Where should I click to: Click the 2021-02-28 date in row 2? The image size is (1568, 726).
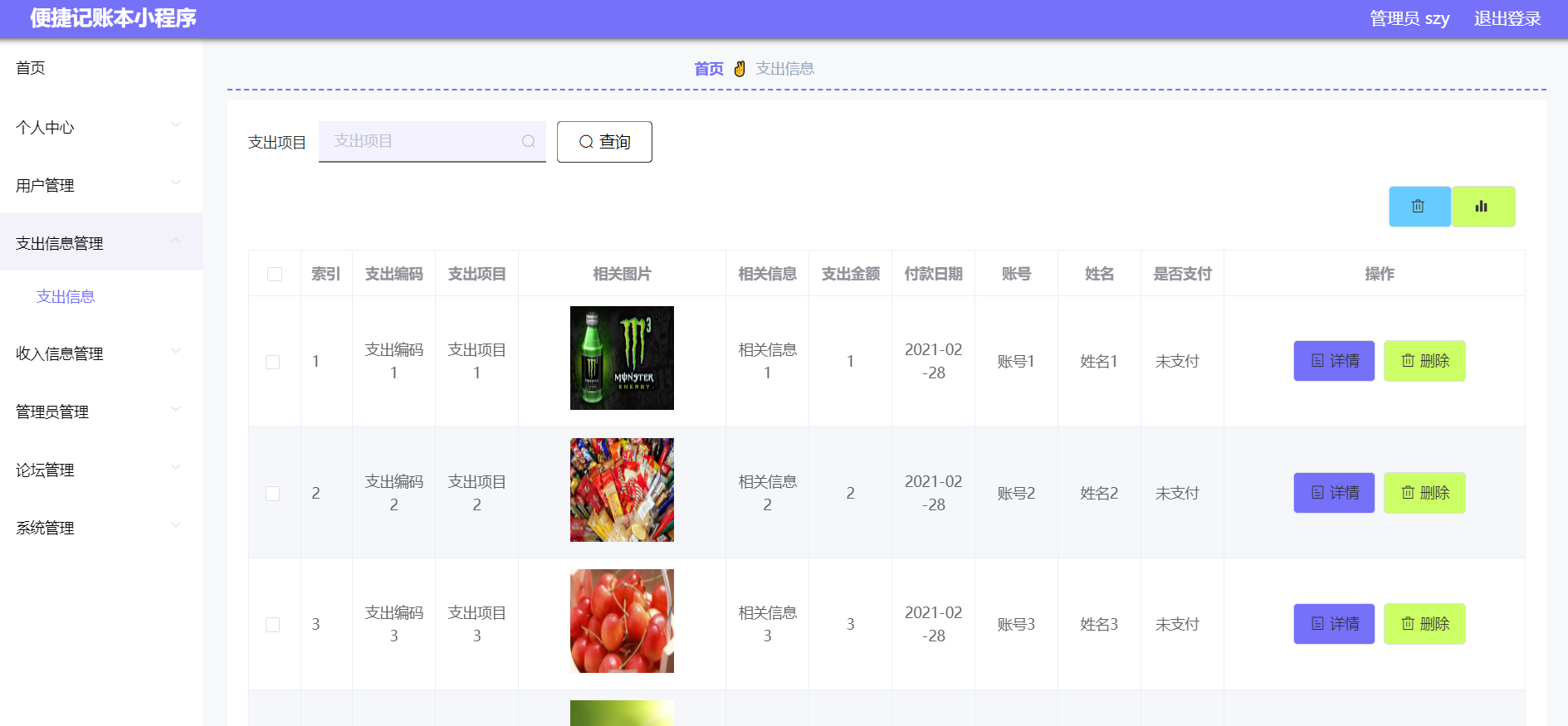(x=934, y=493)
